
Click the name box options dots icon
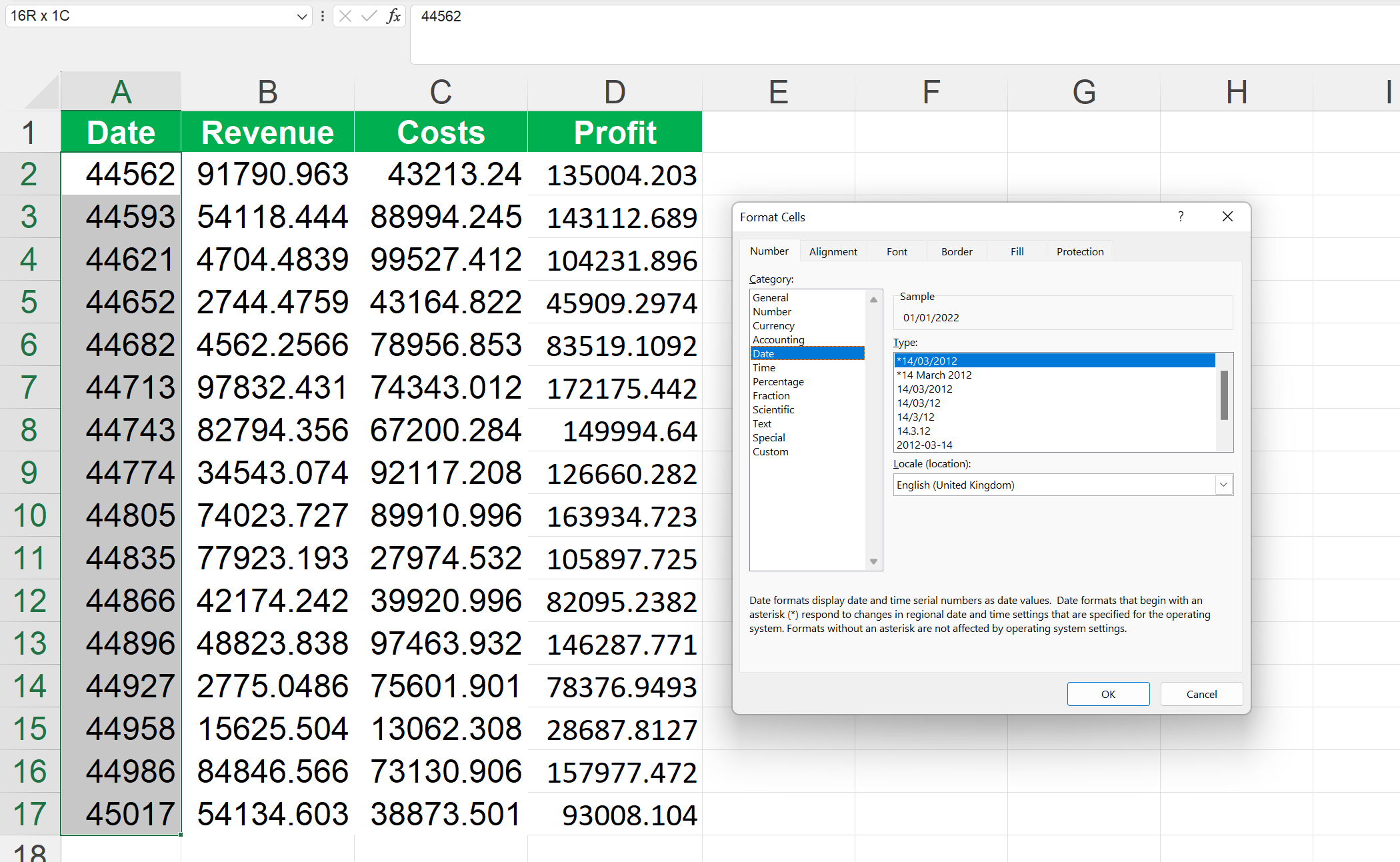coord(323,16)
